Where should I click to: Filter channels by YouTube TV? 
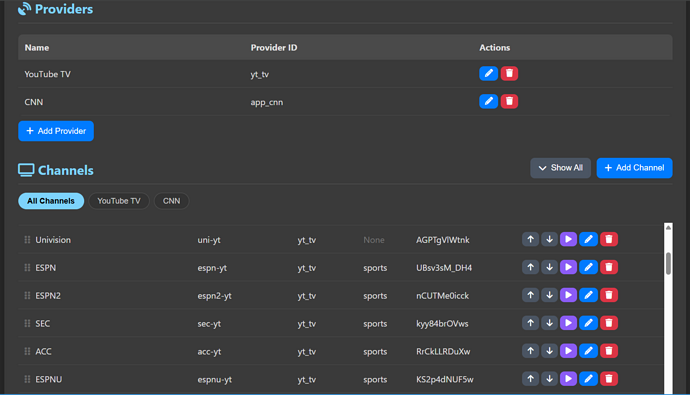click(119, 201)
